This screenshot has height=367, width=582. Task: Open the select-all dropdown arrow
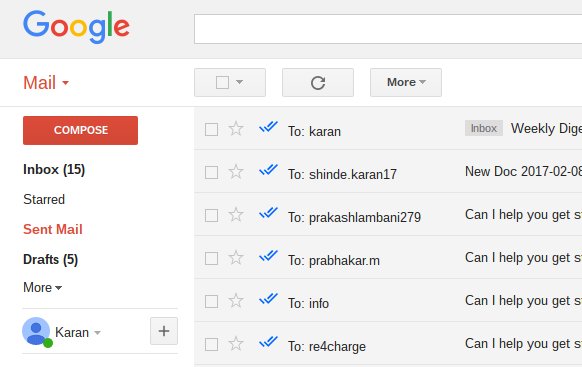[x=239, y=82]
